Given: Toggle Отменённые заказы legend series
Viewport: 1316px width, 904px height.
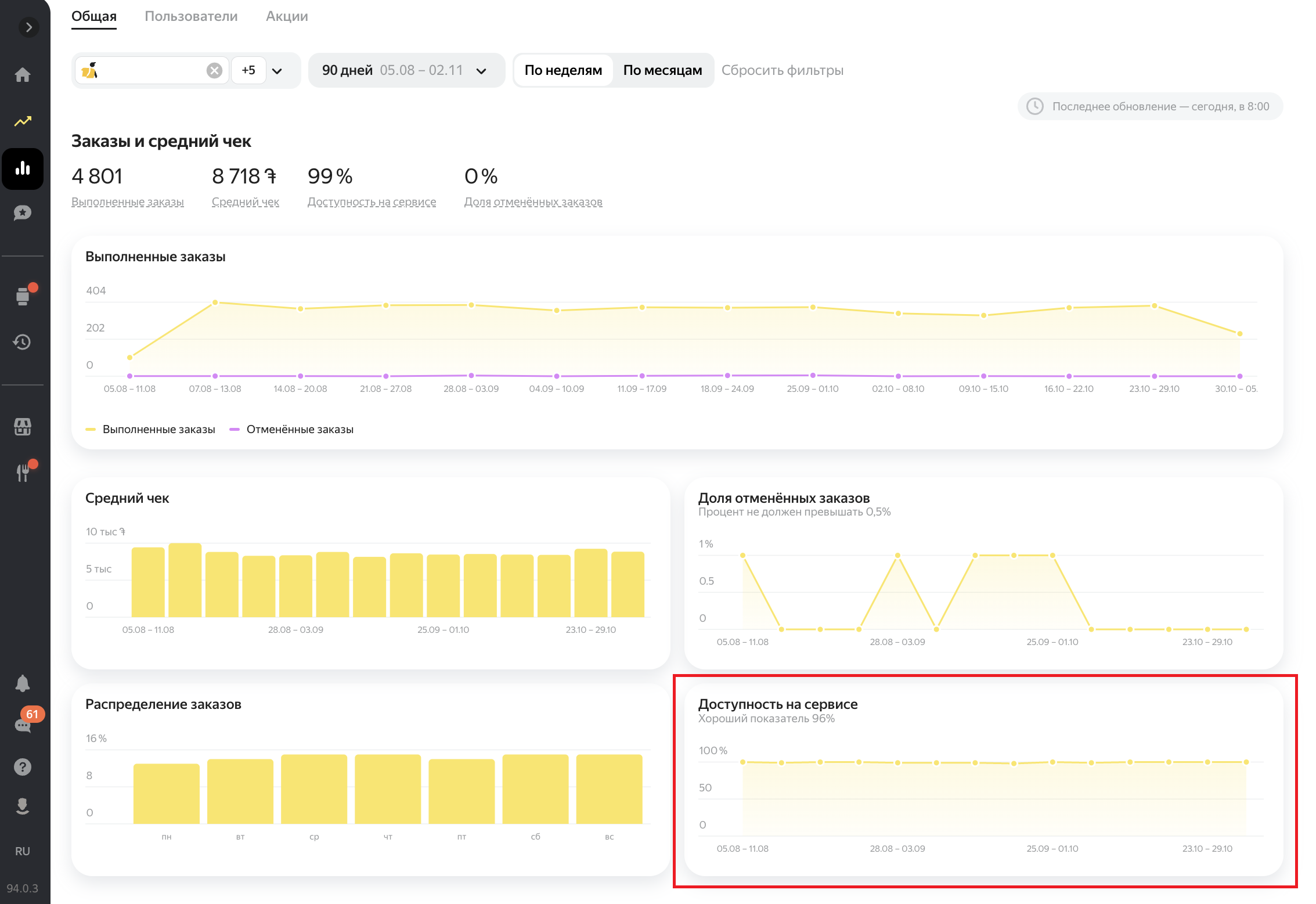Looking at the screenshot, I should coord(292,429).
